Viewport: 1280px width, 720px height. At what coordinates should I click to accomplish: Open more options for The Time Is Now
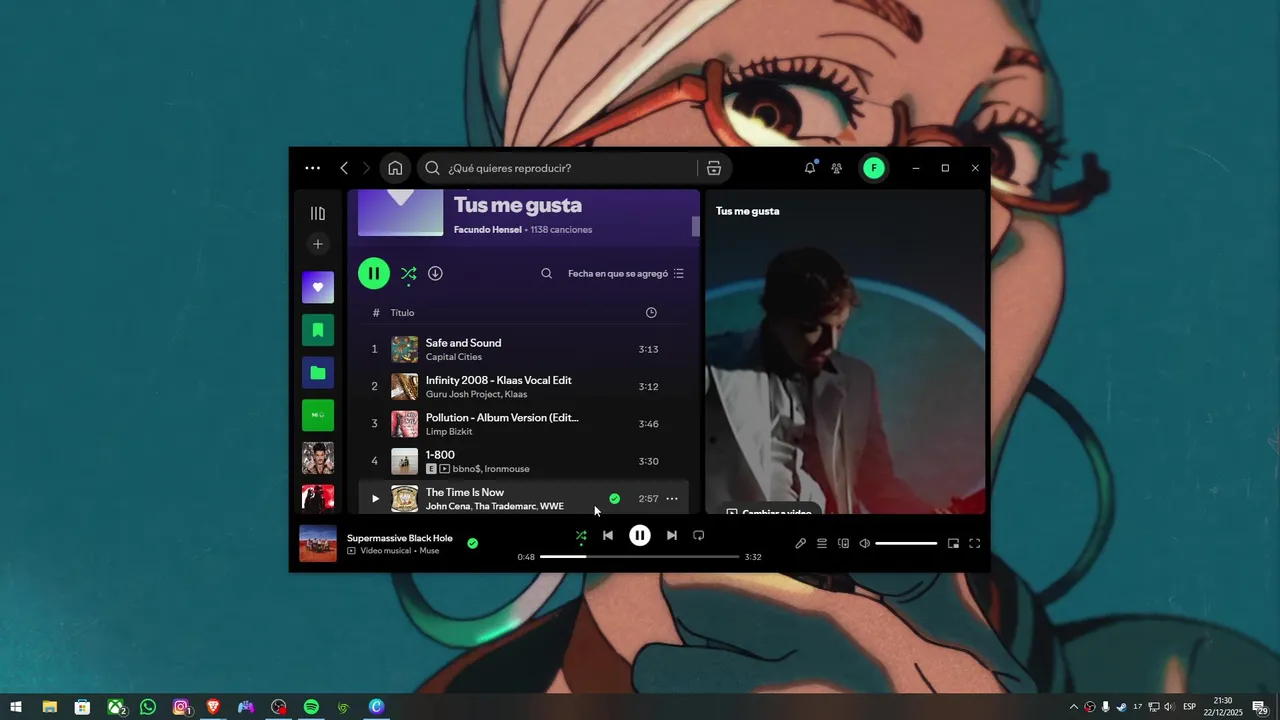(x=672, y=499)
